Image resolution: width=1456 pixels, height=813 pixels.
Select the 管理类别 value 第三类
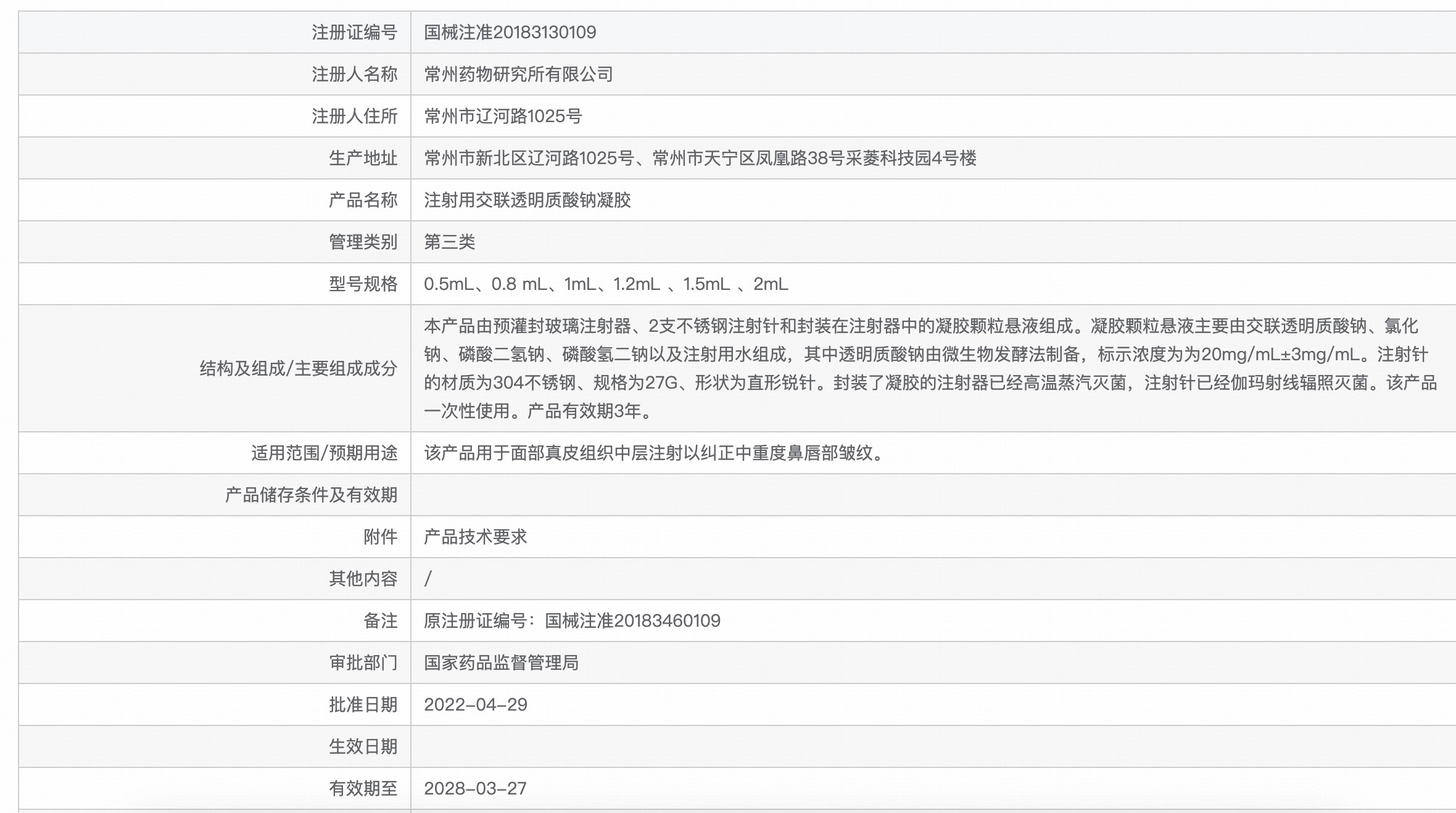coord(447,241)
